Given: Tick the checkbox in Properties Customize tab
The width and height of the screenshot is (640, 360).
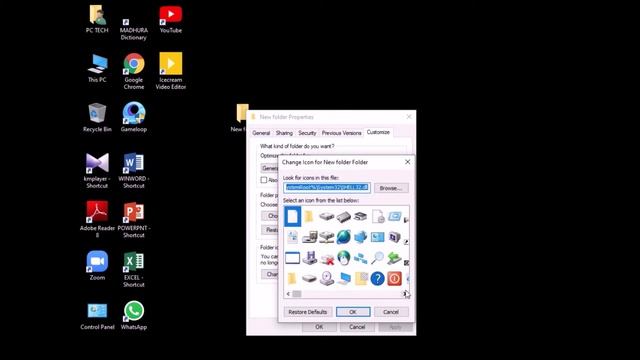Looking at the screenshot, I should [264, 180].
